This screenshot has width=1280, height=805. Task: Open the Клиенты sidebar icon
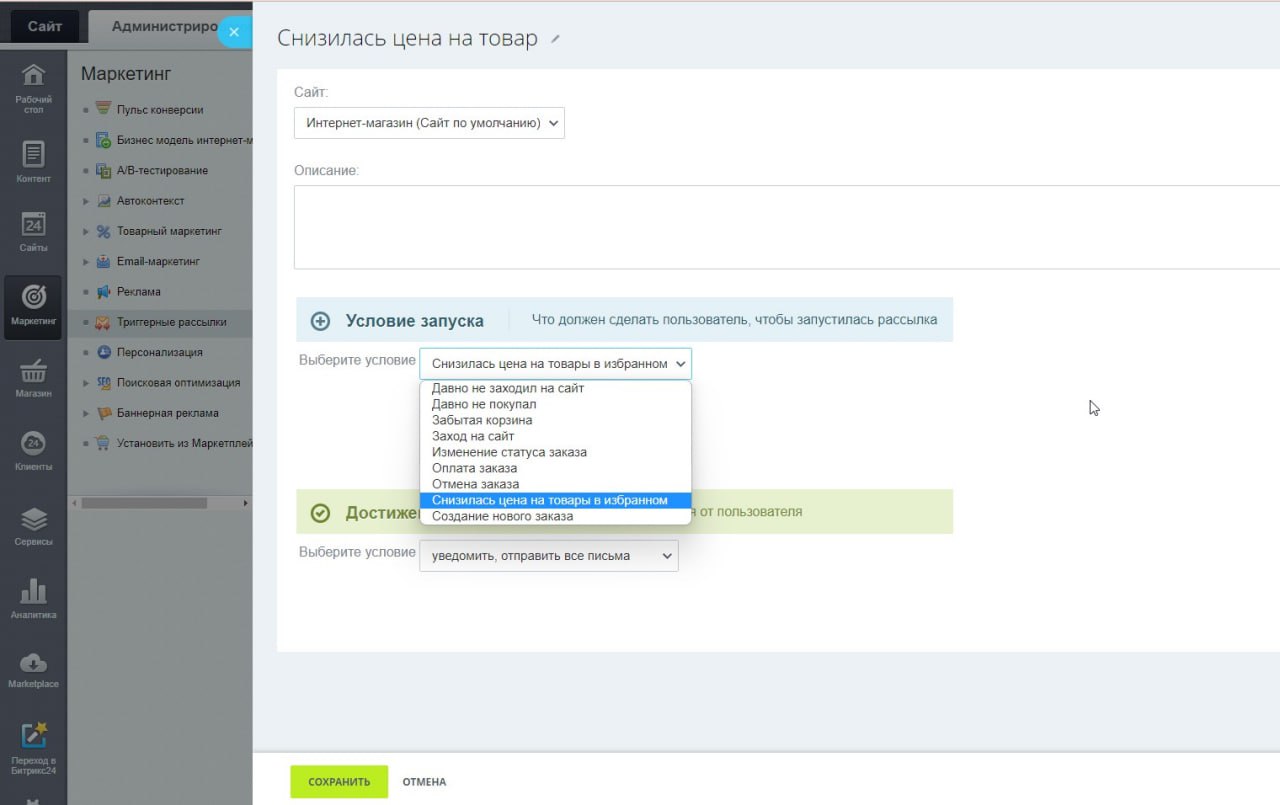click(x=33, y=451)
